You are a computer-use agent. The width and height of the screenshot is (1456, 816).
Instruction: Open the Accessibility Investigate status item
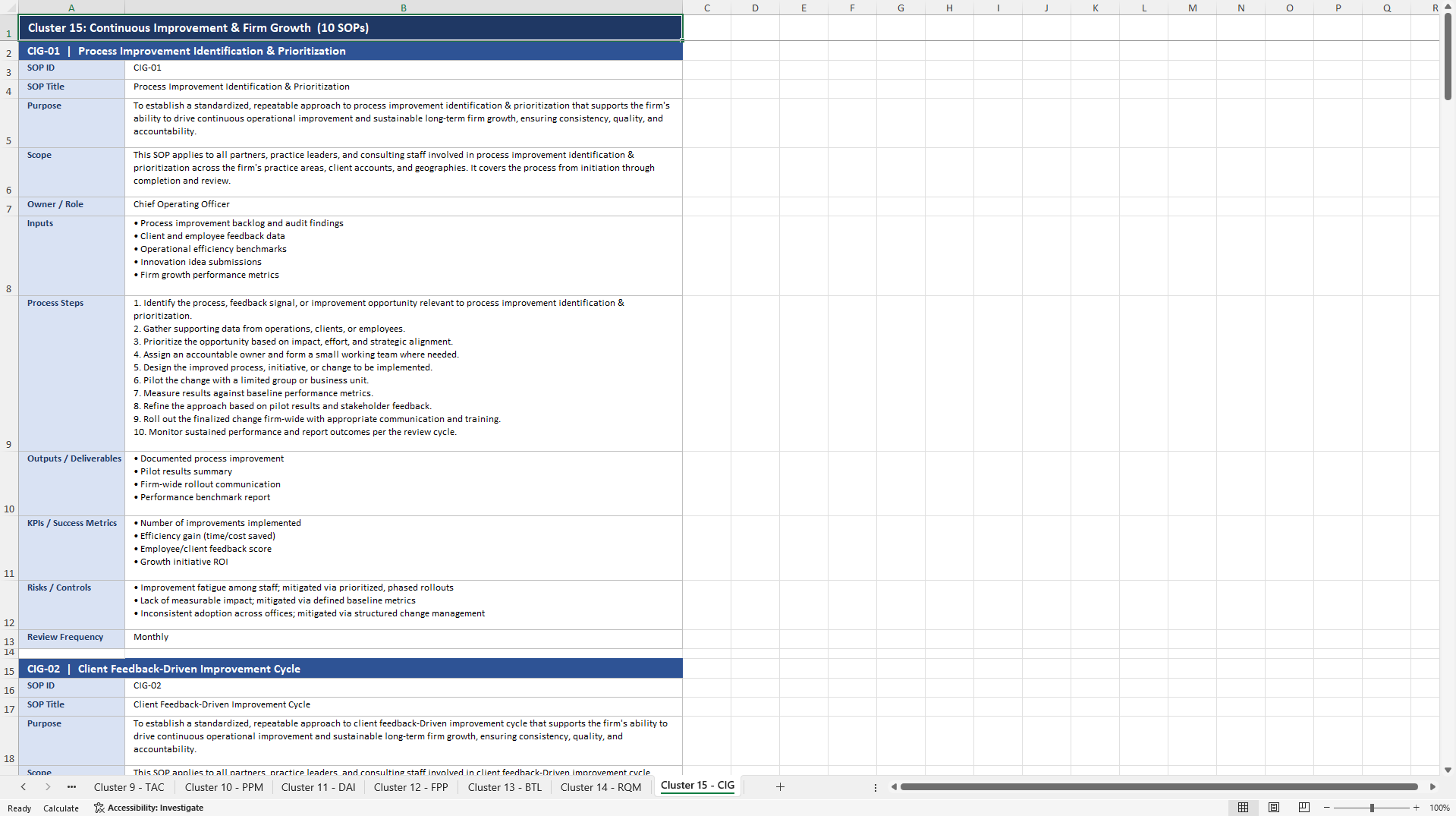(149, 808)
